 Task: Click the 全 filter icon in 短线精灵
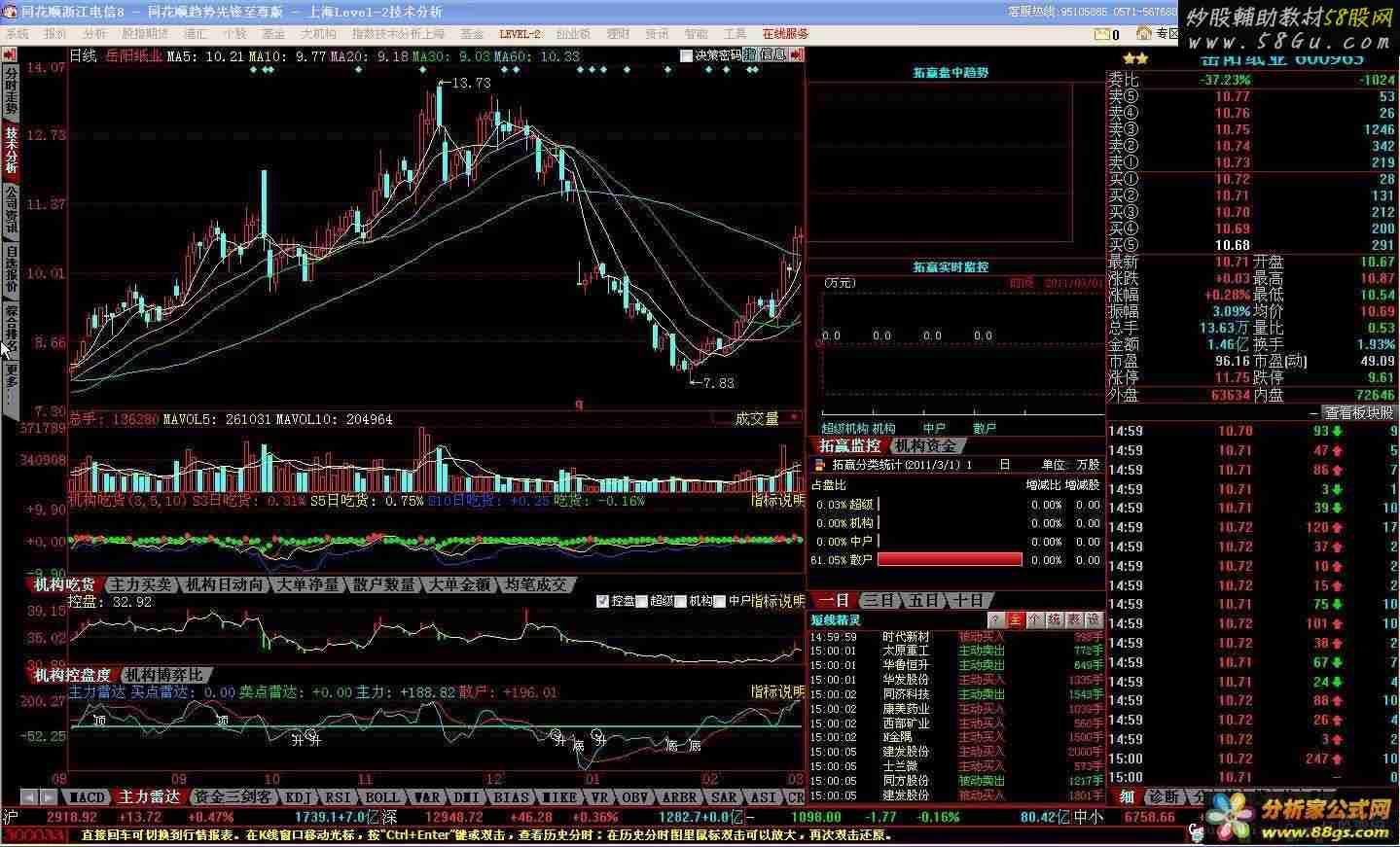[x=1015, y=619]
